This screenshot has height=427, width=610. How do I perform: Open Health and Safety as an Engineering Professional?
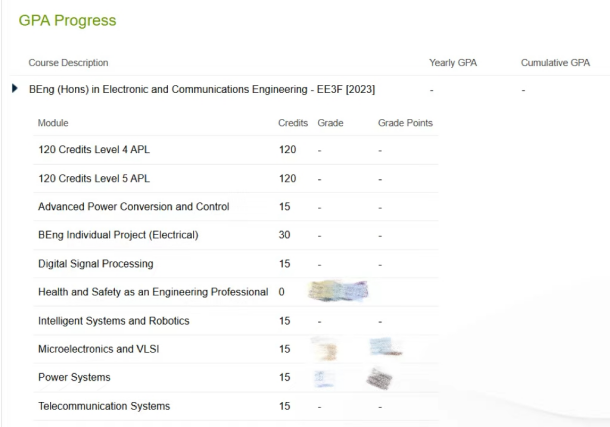[x=153, y=293]
